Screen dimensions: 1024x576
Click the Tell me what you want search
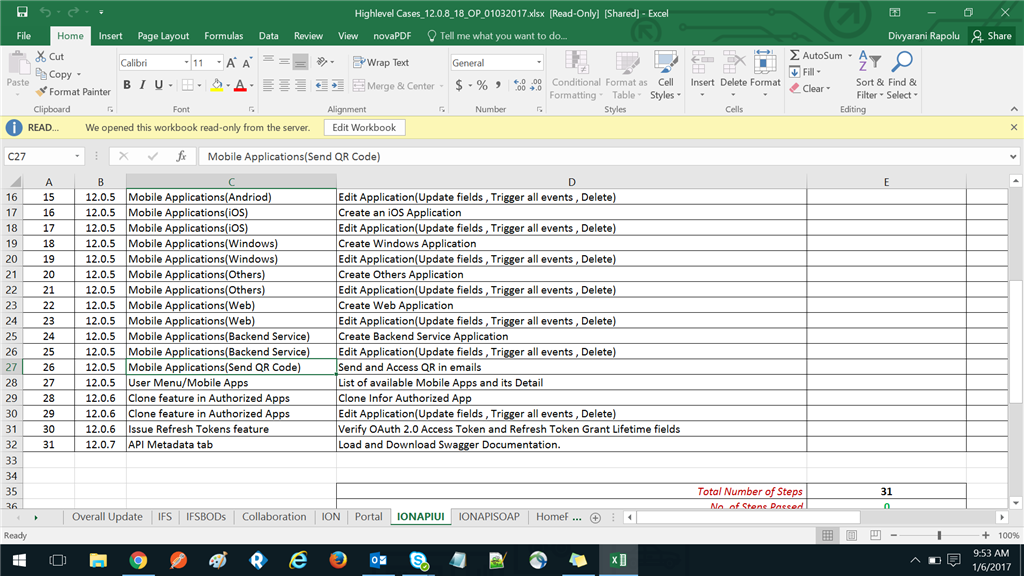[x=496, y=36]
